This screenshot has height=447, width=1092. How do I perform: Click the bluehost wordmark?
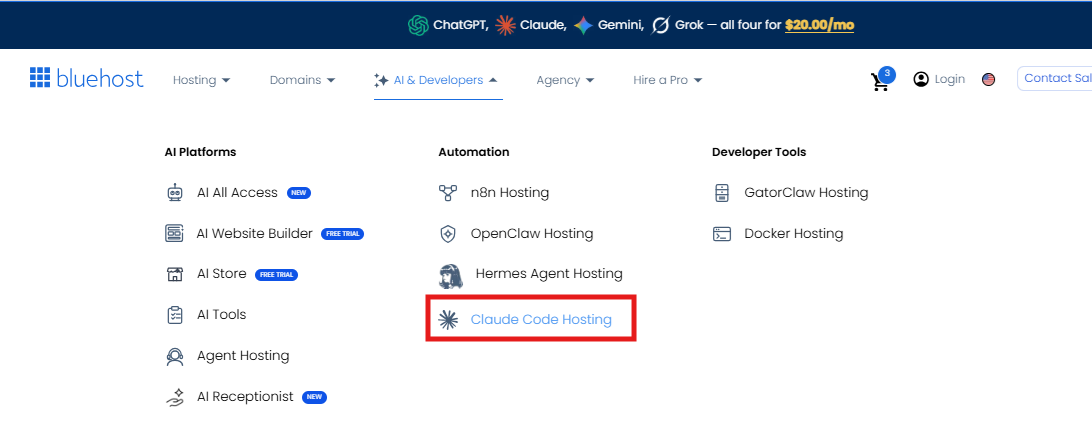pos(100,79)
